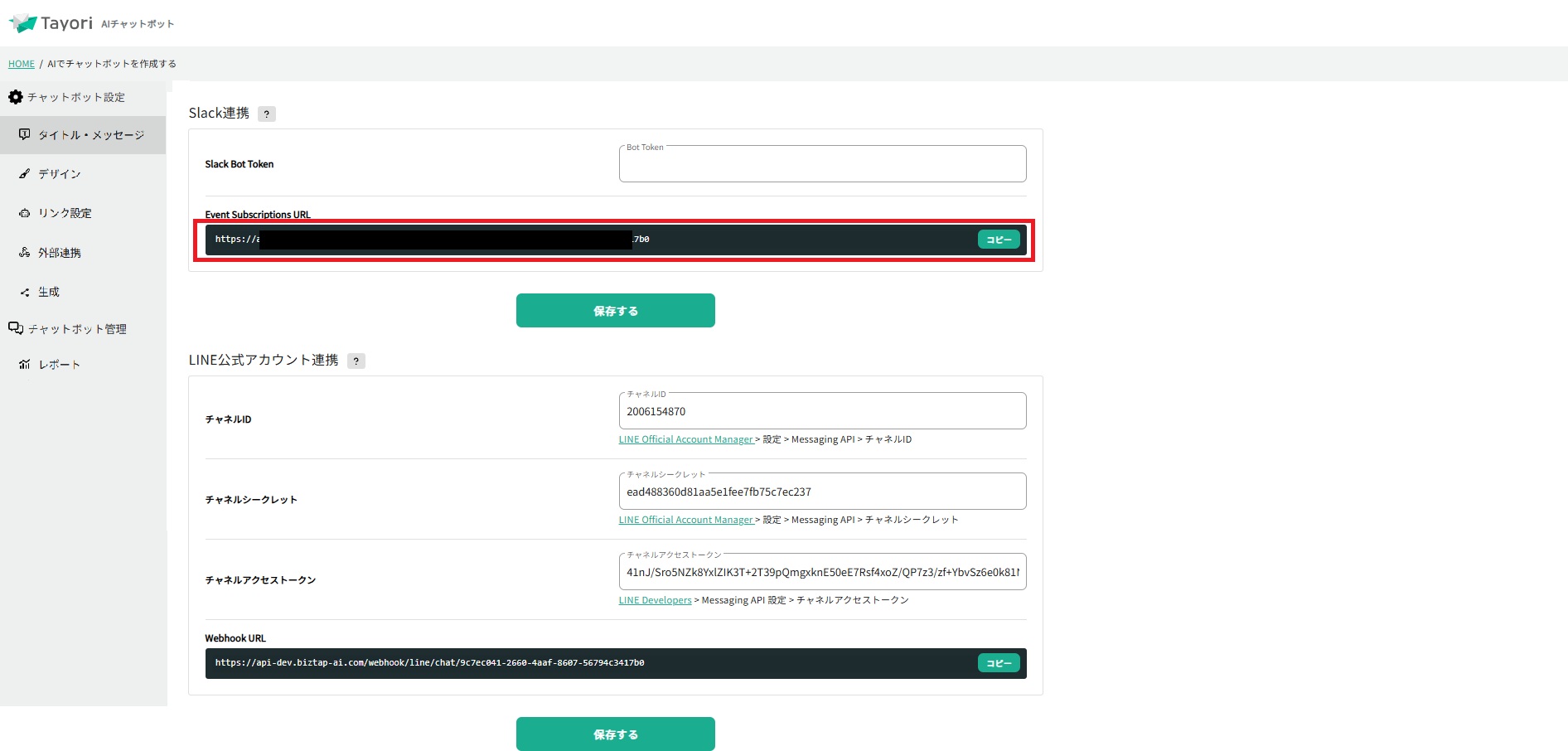This screenshot has width=1568, height=751.
Task: Open help for Slack連携 question mark
Action: (x=266, y=114)
